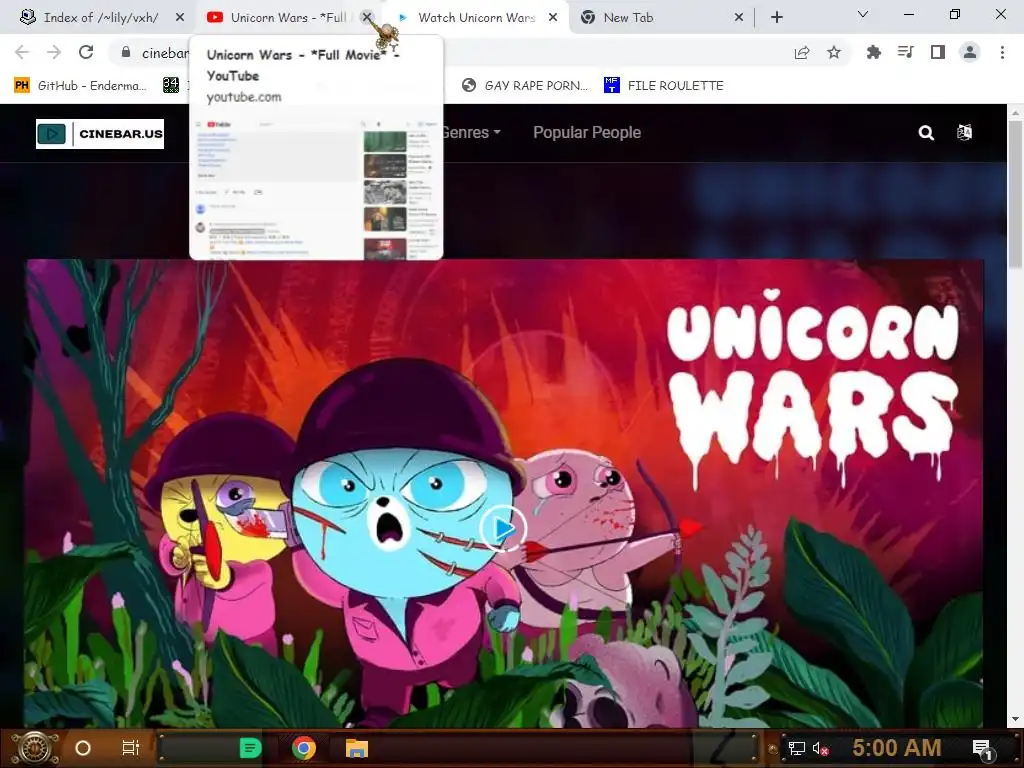This screenshot has height=768, width=1024.
Task: Open Chrome three-dot menu
Action: click(1002, 52)
